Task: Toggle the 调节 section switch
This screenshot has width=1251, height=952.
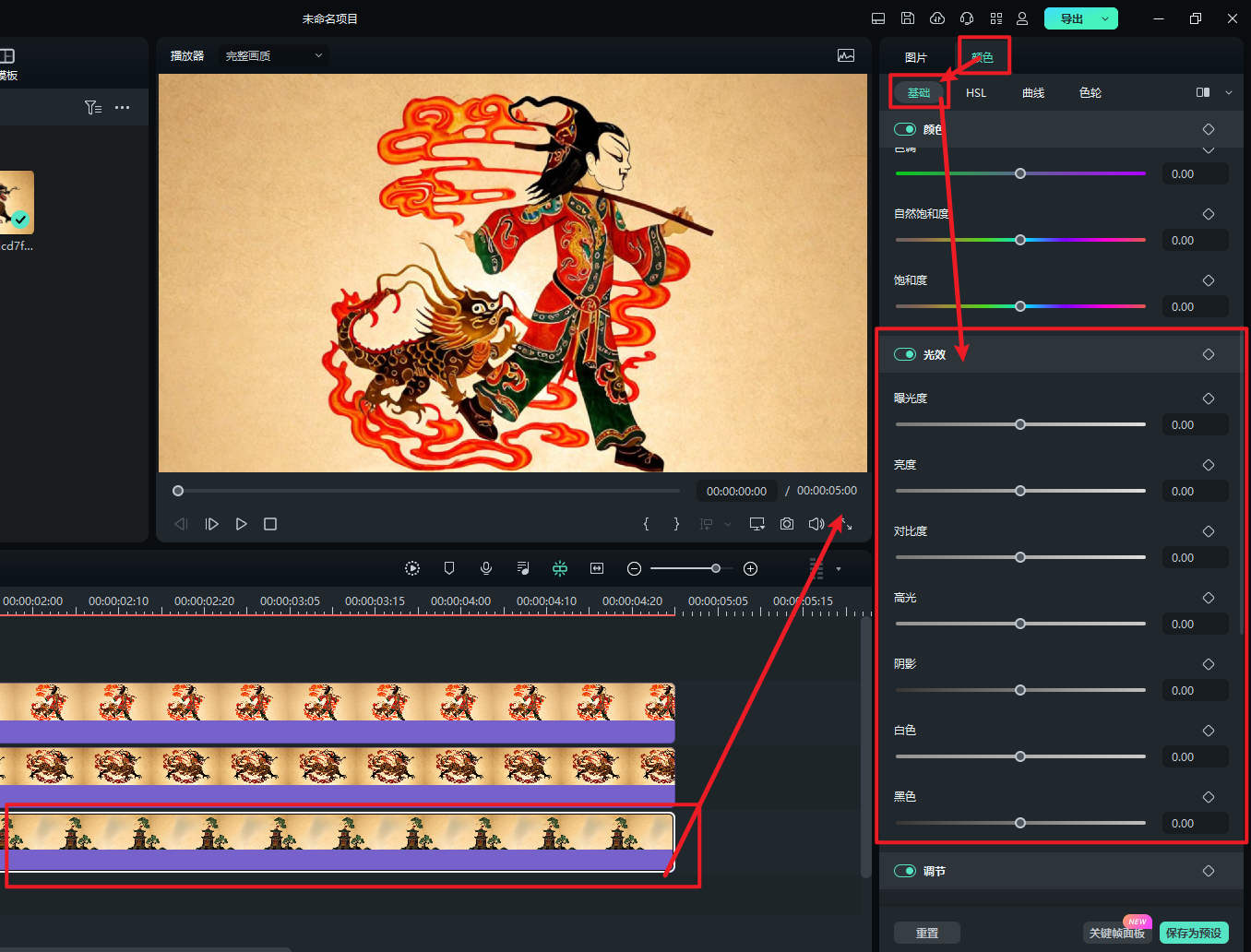Action: [x=905, y=871]
